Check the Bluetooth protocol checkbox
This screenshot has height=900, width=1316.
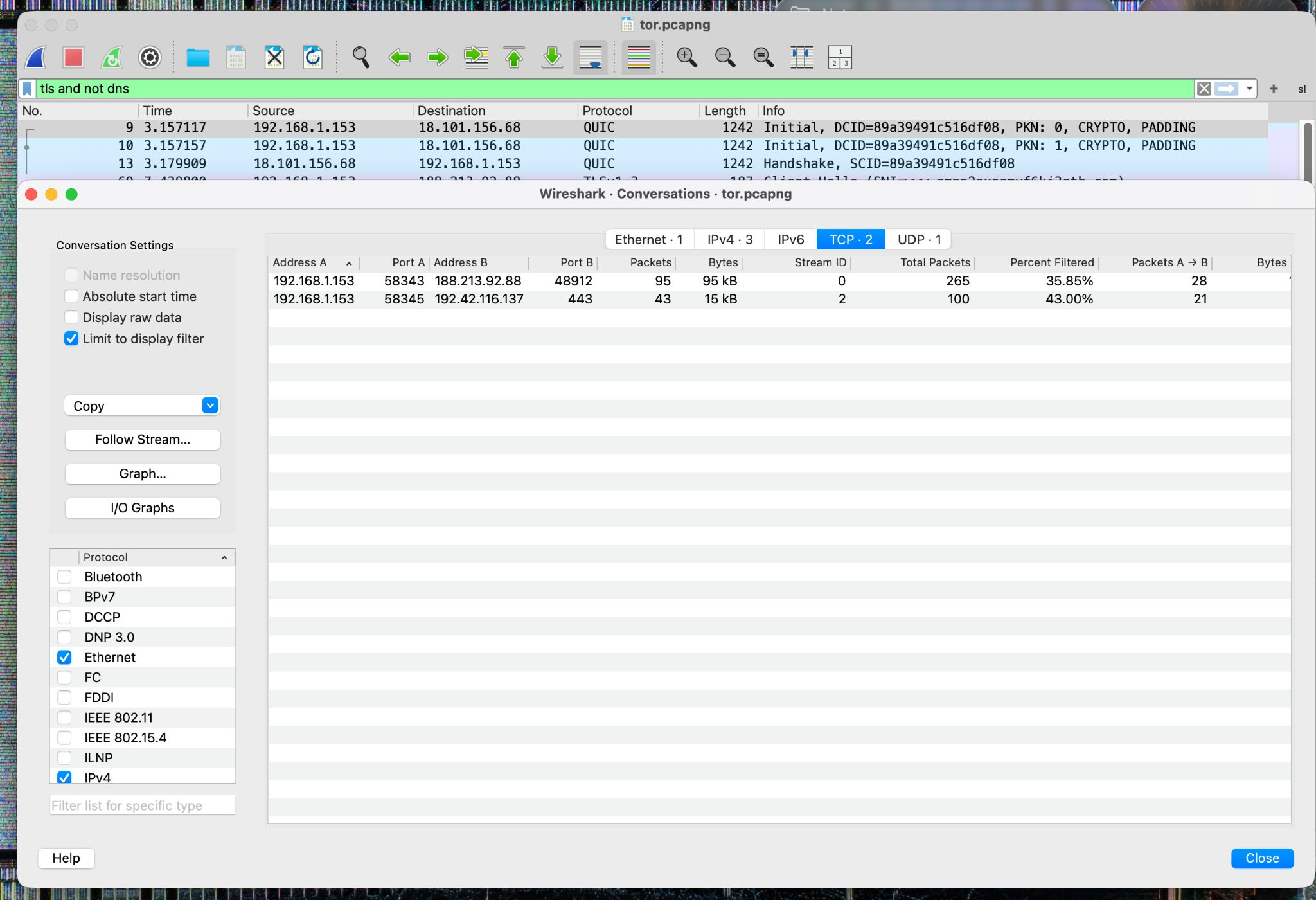pos(64,577)
